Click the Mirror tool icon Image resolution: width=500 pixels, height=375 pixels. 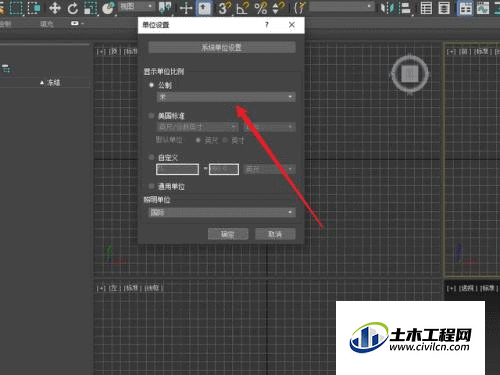tap(387, 8)
